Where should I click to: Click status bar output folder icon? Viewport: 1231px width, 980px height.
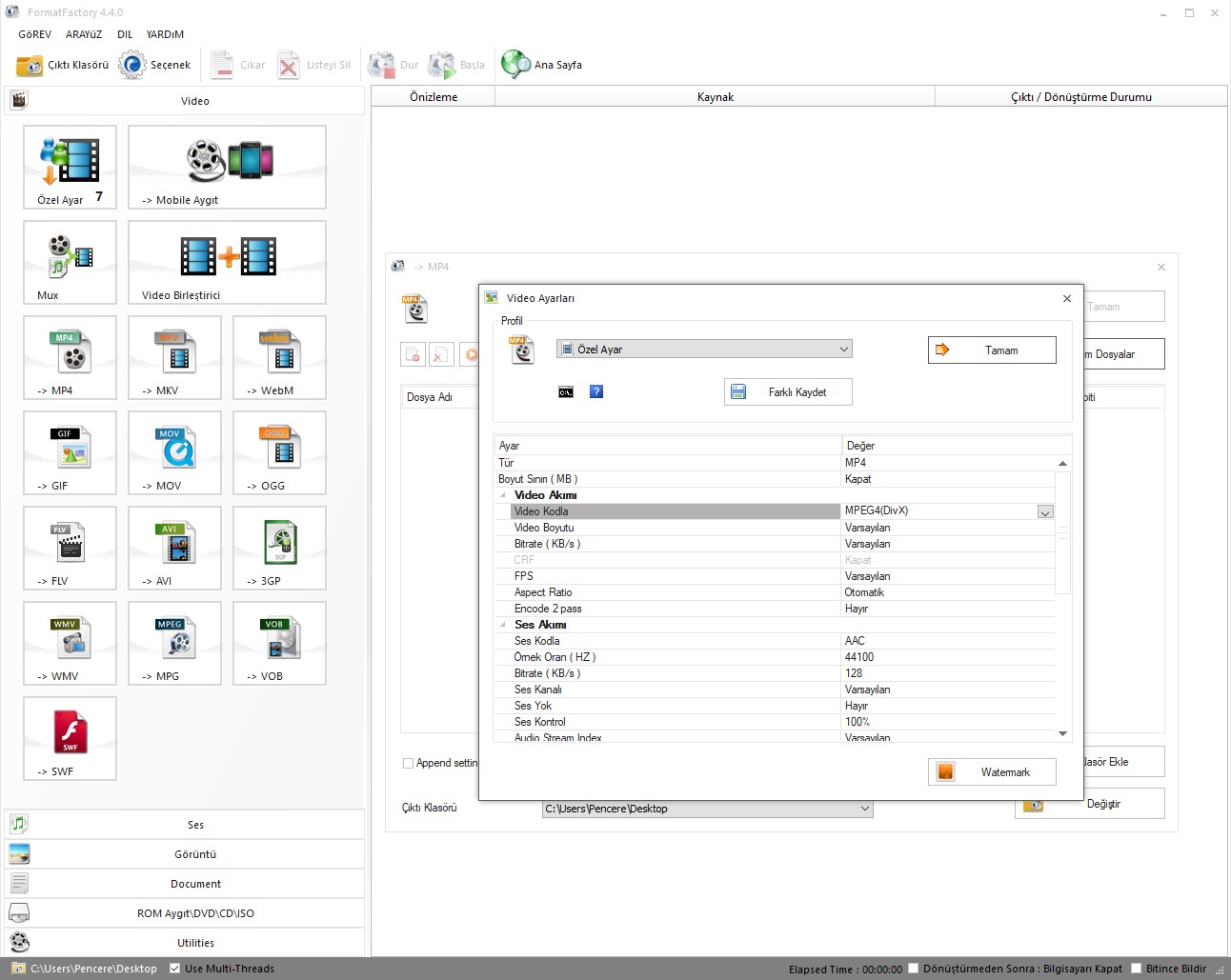[x=18, y=968]
